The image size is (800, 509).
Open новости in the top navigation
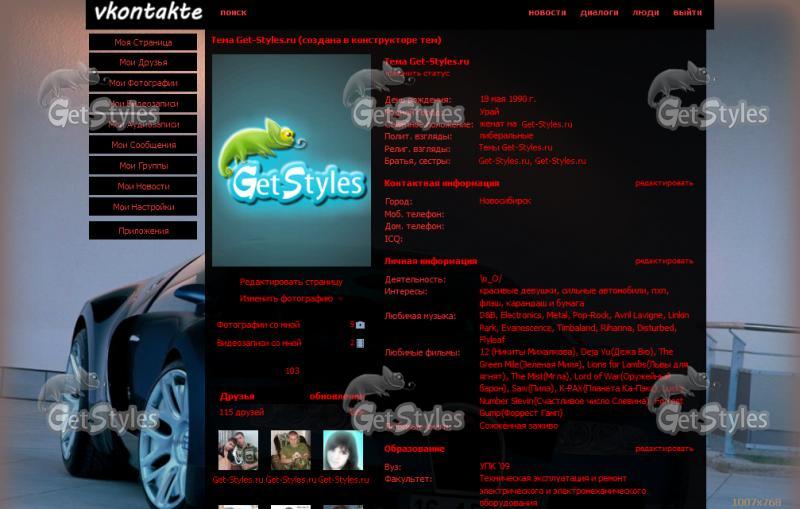click(547, 13)
